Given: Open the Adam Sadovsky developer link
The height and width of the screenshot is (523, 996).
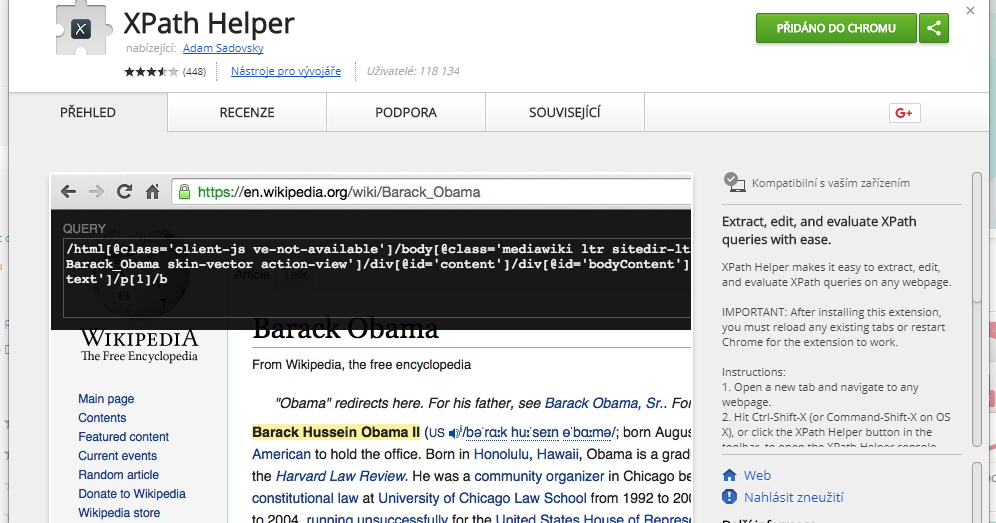Looking at the screenshot, I should pyautogui.click(x=223, y=48).
